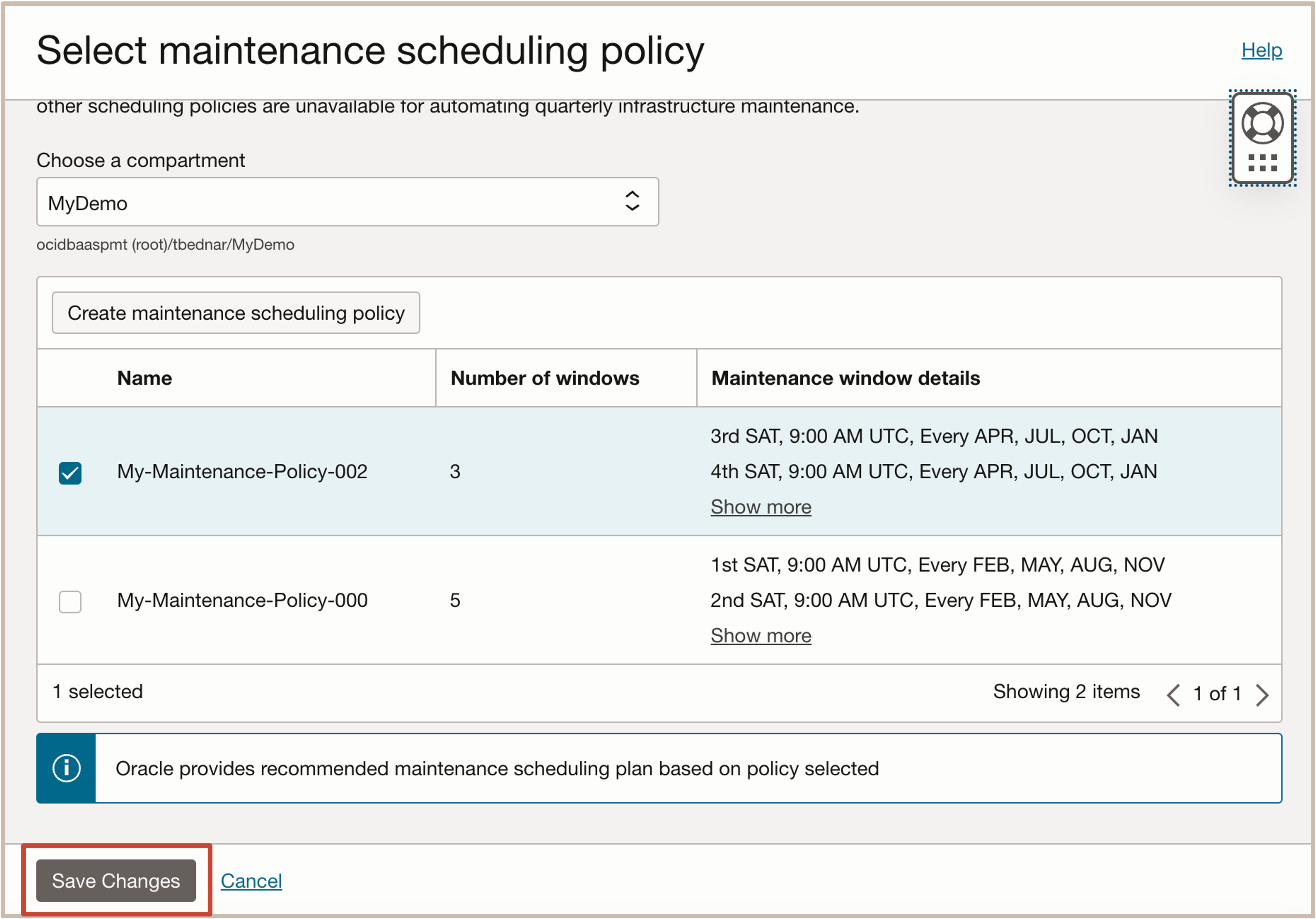Open the MyDemo compartment dropdown

point(347,202)
